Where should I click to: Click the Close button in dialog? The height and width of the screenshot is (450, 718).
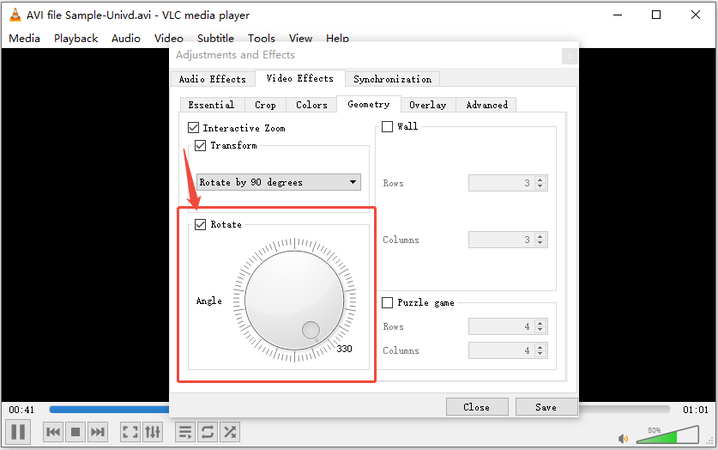click(x=477, y=407)
